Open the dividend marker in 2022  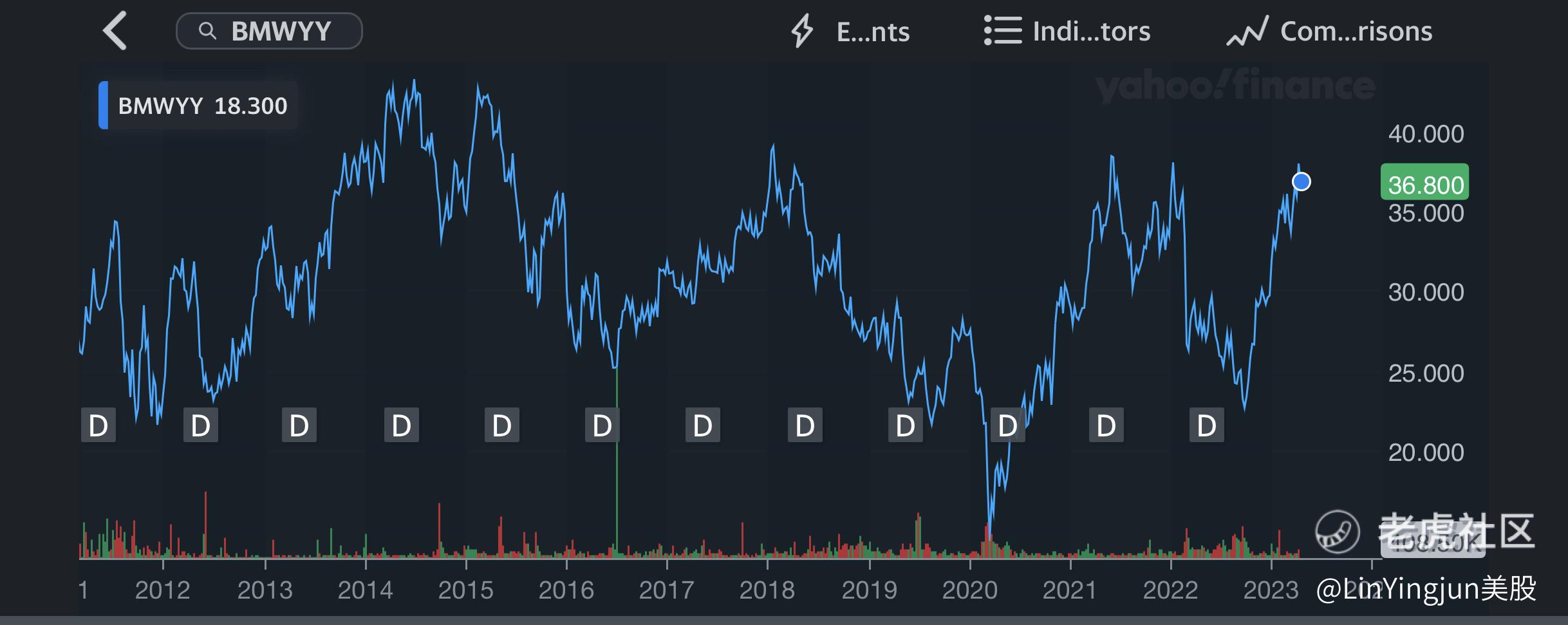click(x=1207, y=425)
